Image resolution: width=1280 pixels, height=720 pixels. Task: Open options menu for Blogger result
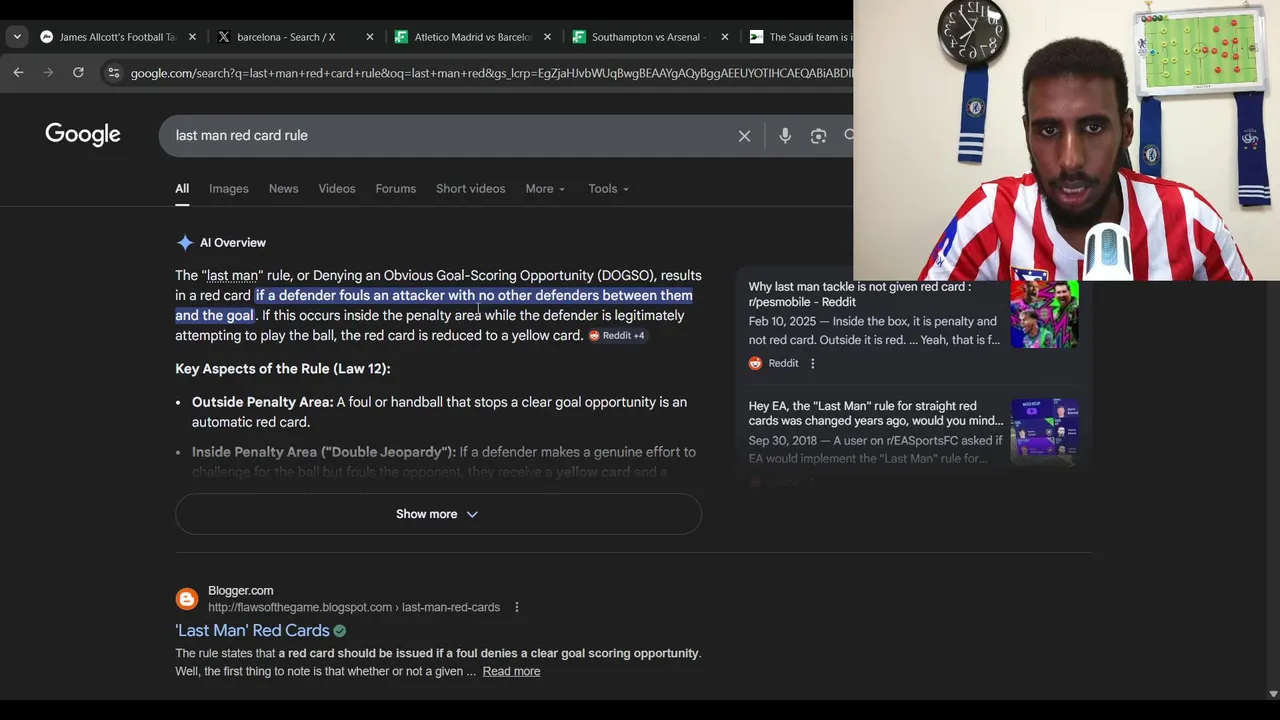point(516,607)
